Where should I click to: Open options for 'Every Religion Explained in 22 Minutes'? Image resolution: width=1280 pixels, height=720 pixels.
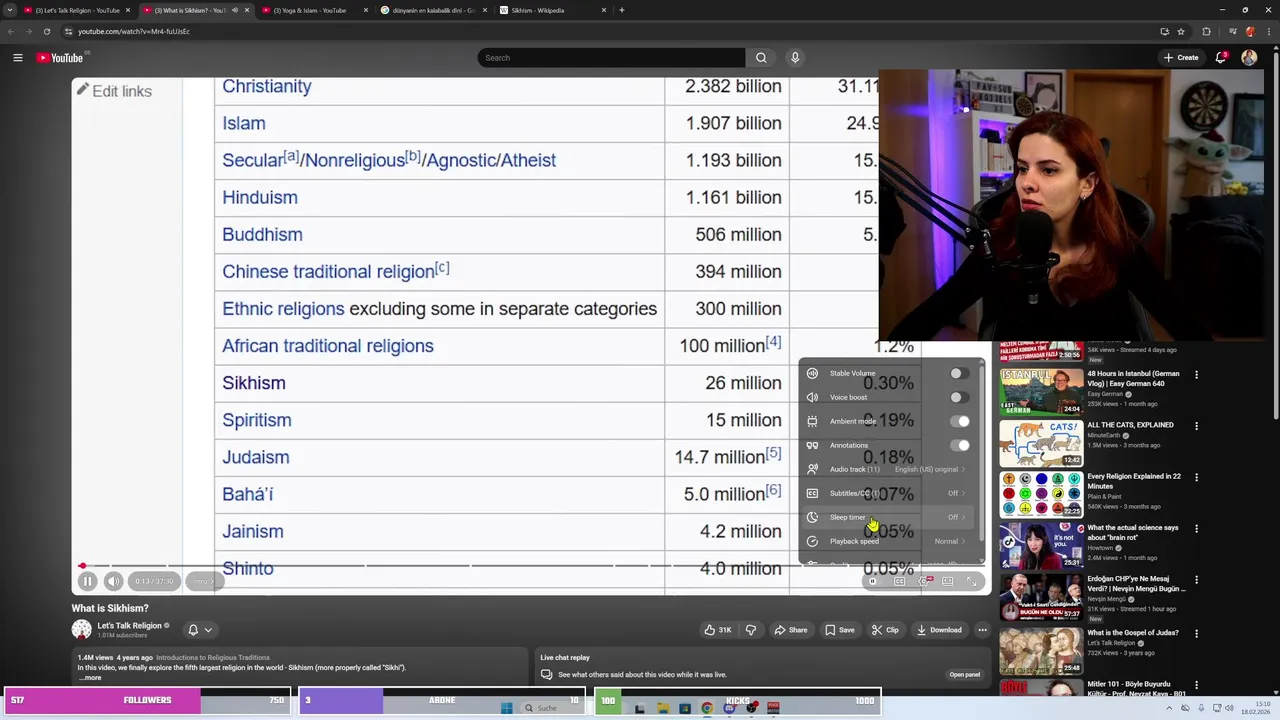[x=1196, y=478]
